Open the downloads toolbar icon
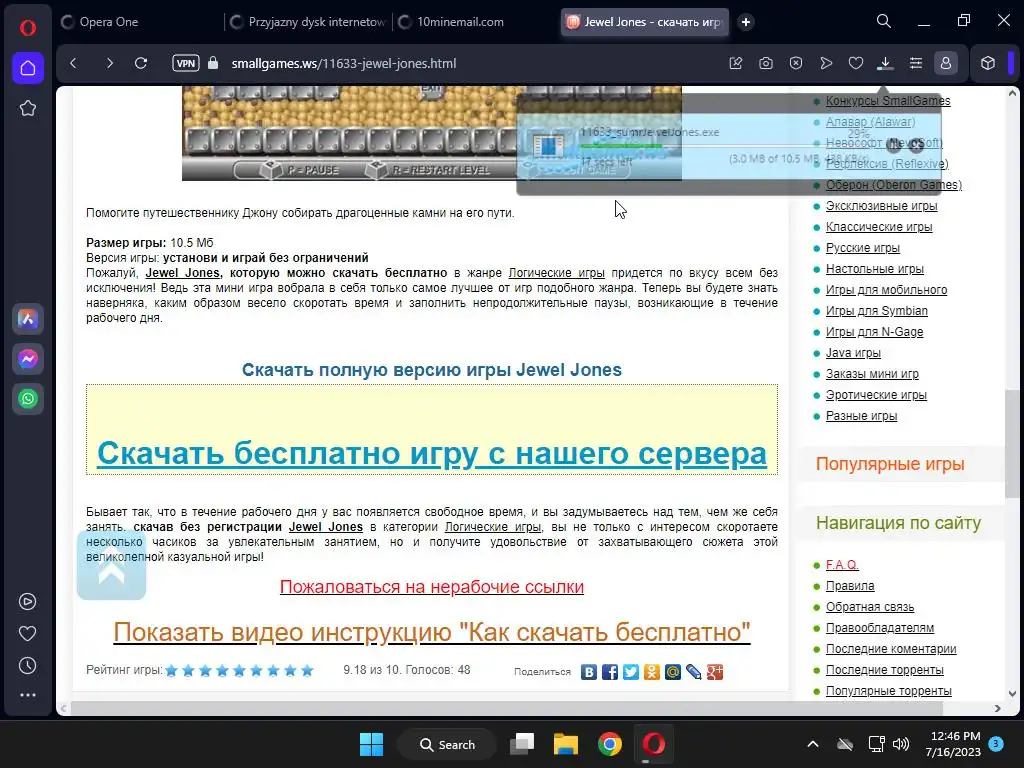The image size is (1024, 768). click(885, 63)
